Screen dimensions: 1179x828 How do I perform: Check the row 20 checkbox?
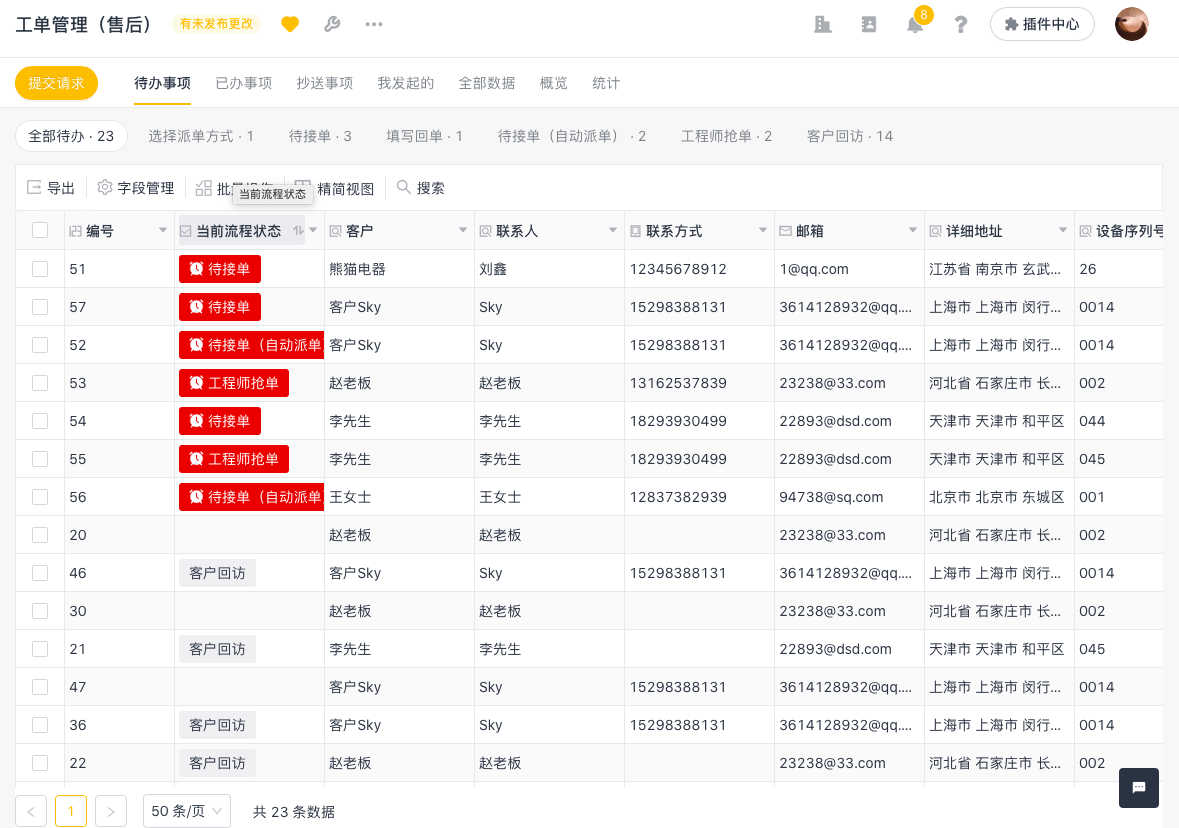pos(40,535)
